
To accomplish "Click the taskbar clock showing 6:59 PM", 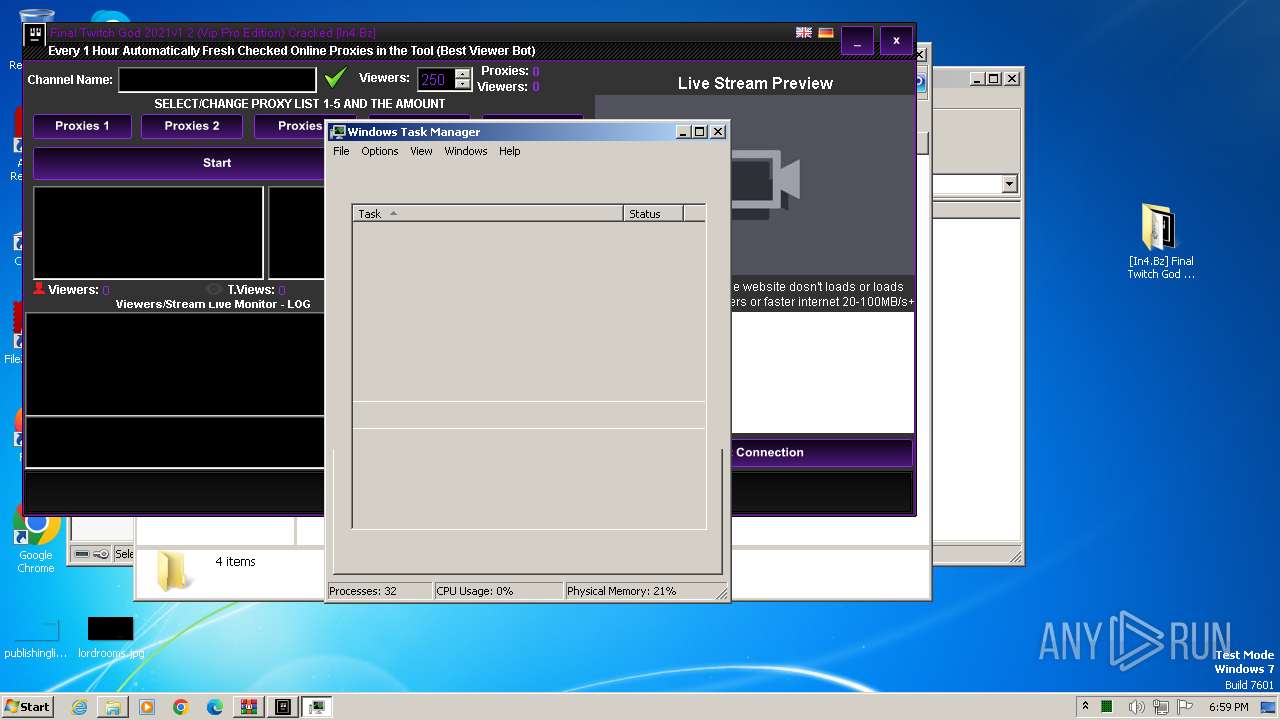I will [x=1228, y=707].
